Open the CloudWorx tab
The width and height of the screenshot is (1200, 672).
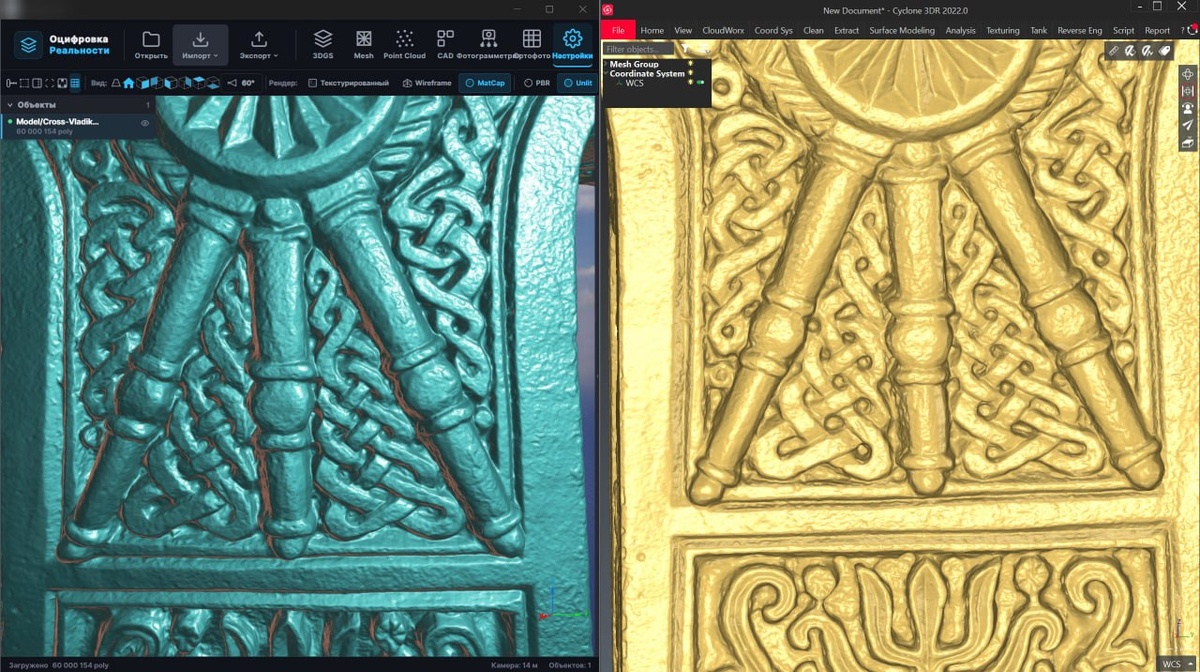(x=723, y=30)
